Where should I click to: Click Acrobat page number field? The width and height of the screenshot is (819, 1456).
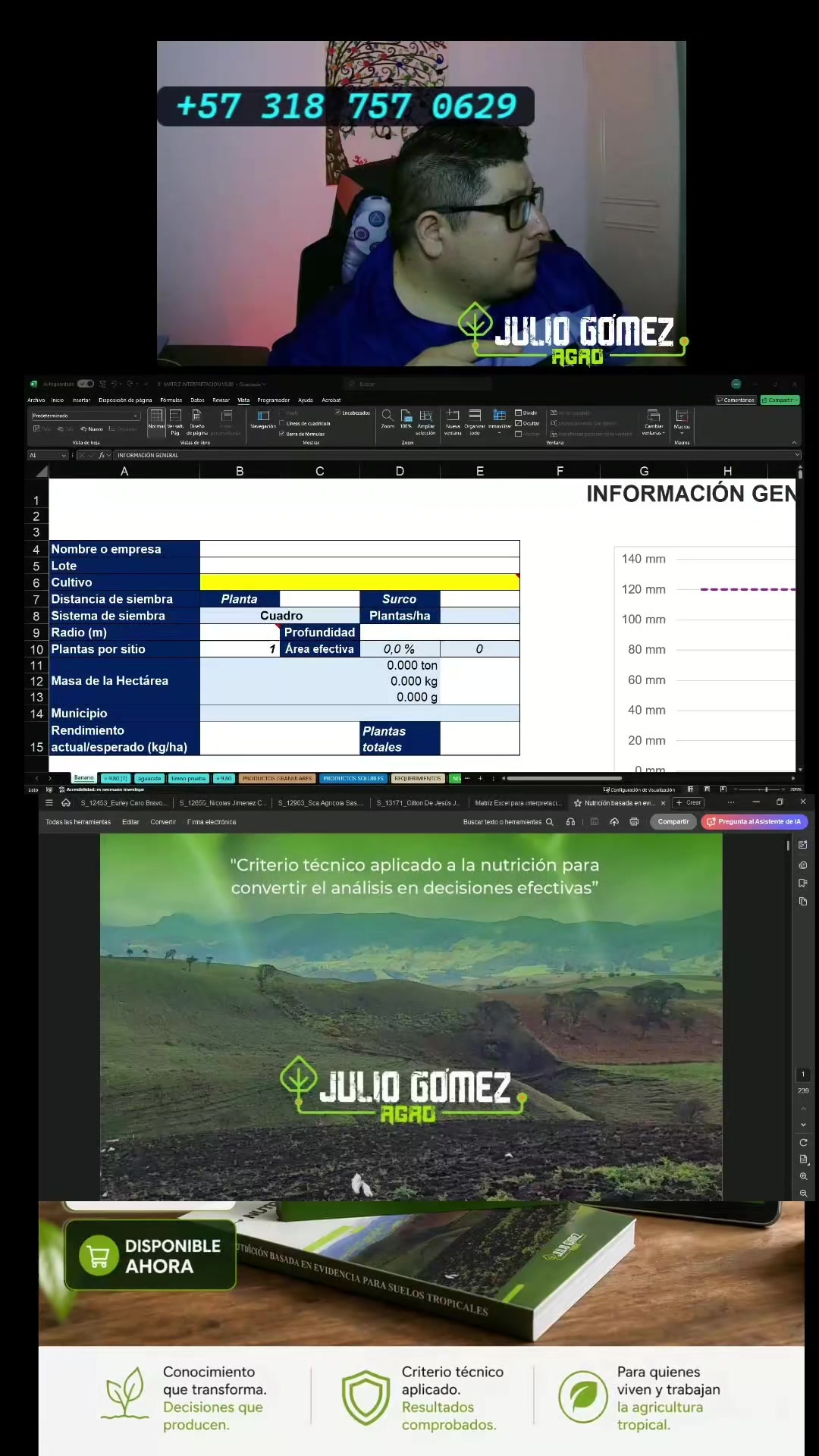click(x=803, y=1074)
